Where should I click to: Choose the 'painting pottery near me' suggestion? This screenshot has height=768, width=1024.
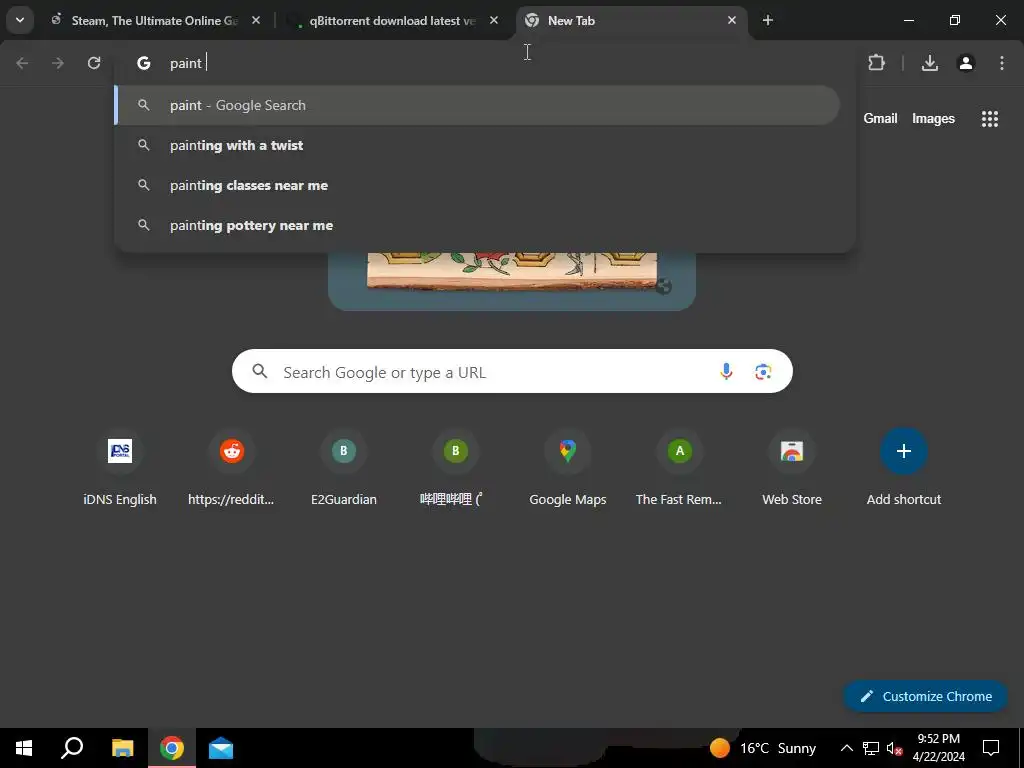477,225
